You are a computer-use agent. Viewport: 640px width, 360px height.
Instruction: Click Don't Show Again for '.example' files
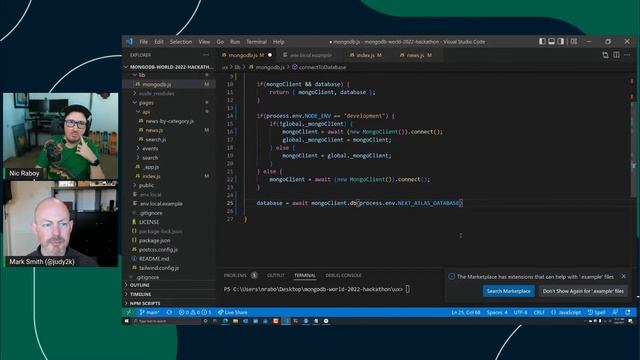[x=583, y=291]
